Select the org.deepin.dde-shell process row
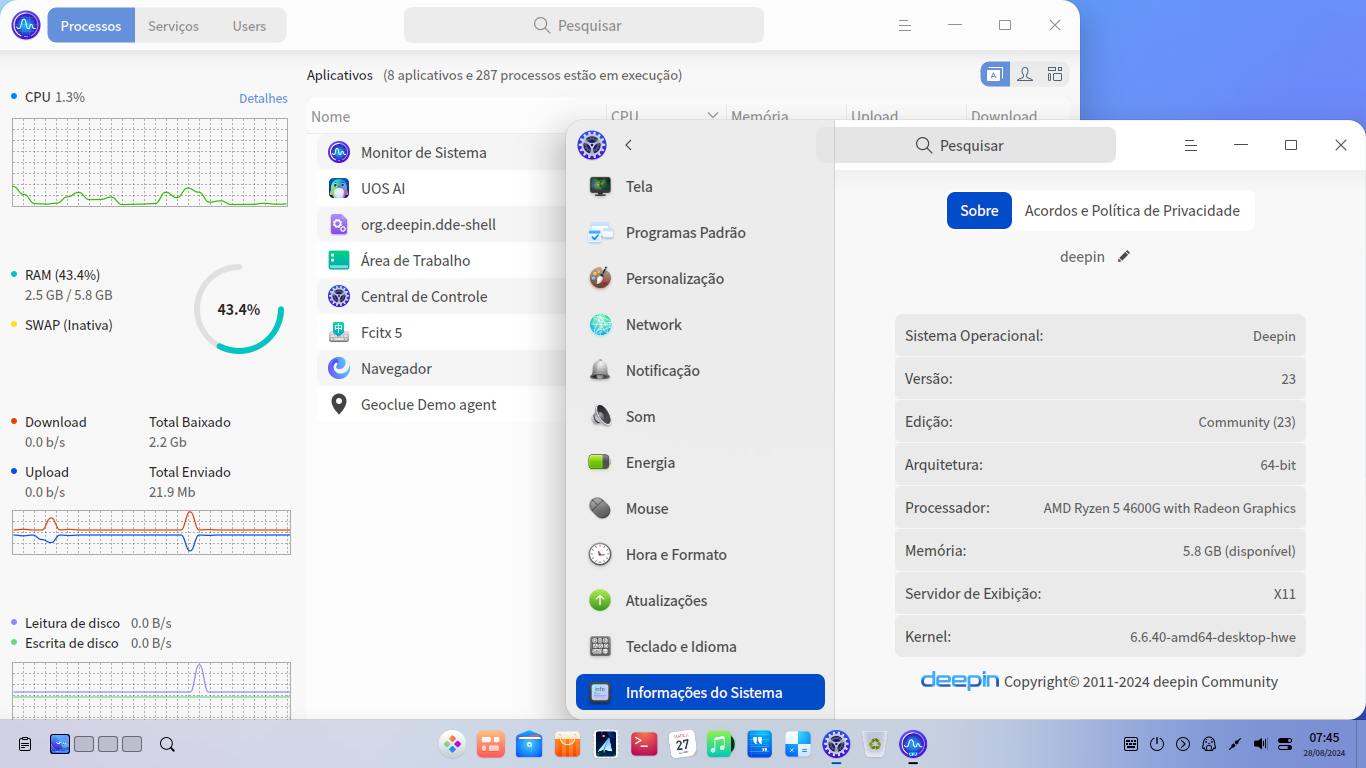This screenshot has width=1366, height=768. tap(442, 225)
